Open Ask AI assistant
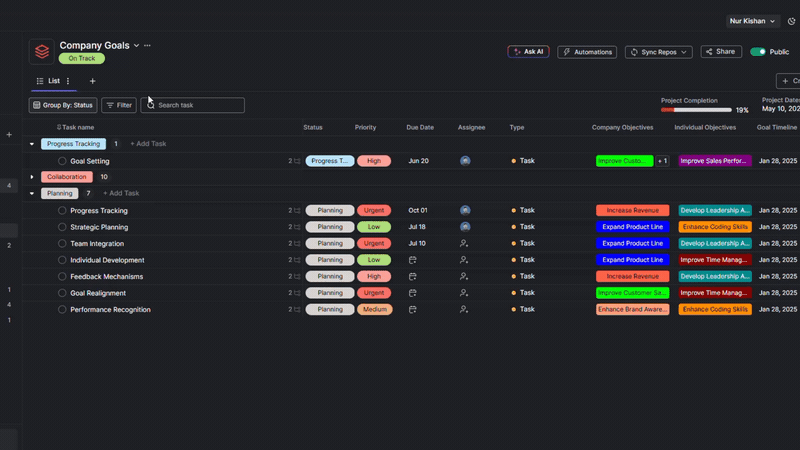 pyautogui.click(x=529, y=52)
